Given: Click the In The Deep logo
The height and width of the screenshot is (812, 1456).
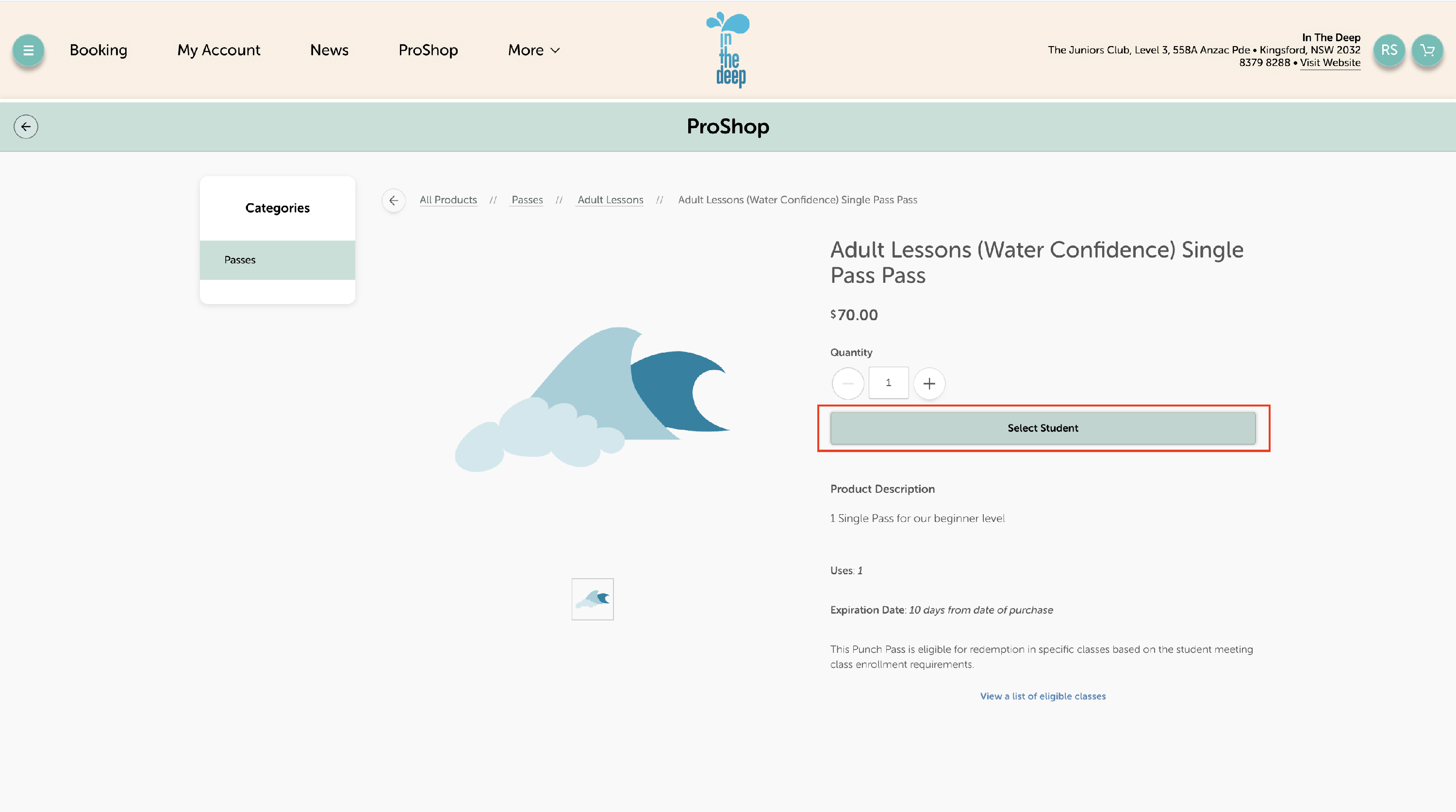Looking at the screenshot, I should click(x=728, y=50).
